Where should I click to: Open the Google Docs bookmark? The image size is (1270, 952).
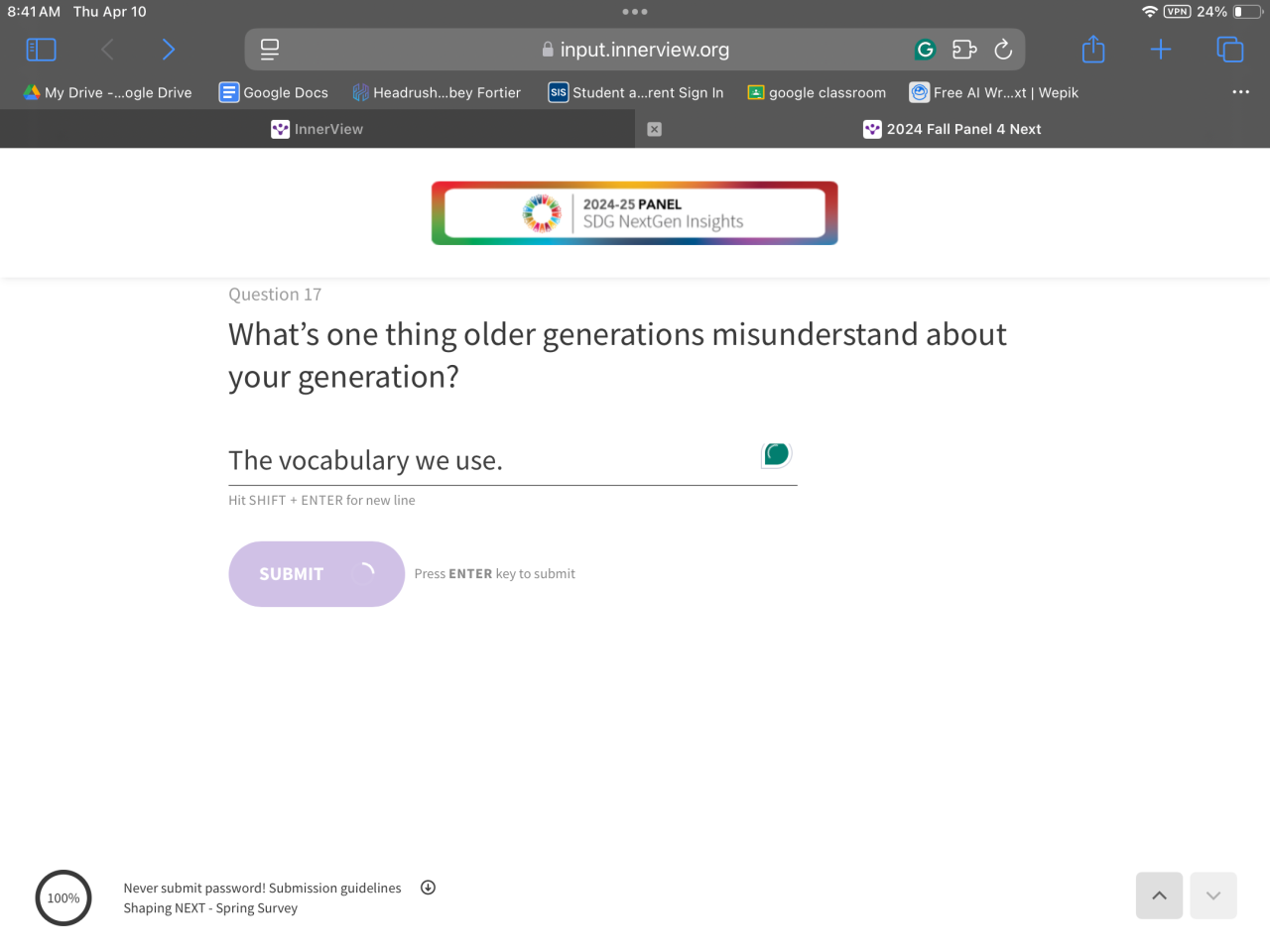274,92
